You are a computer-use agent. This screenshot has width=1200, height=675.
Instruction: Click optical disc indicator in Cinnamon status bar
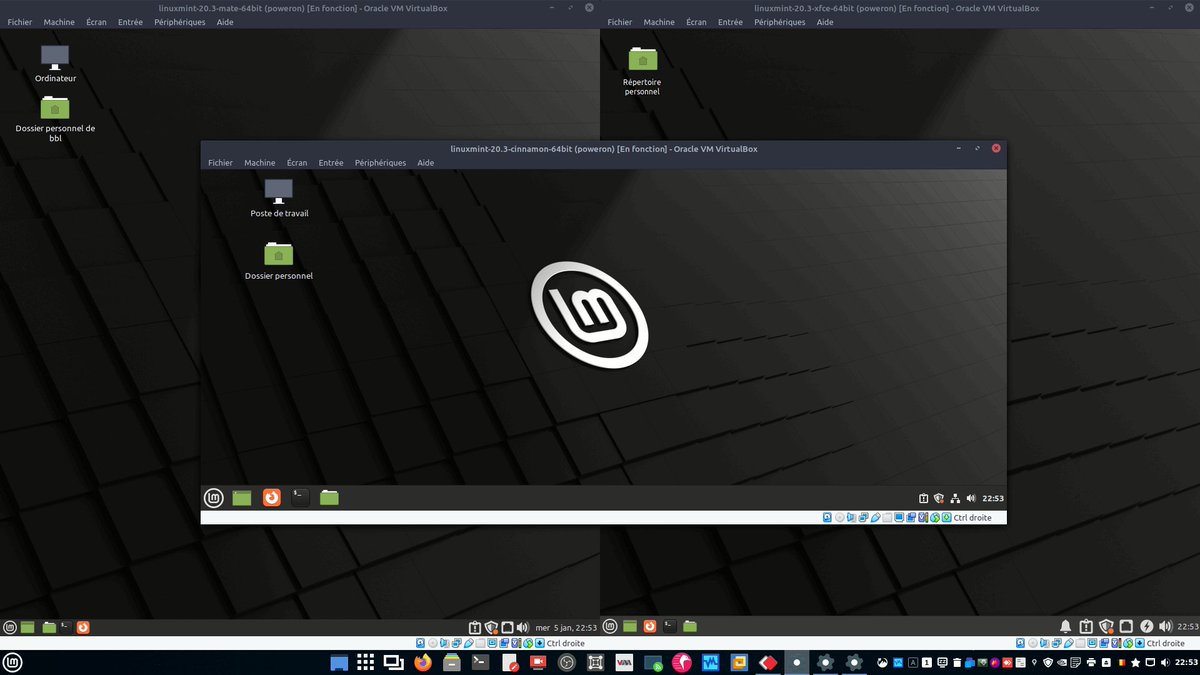[x=840, y=518]
